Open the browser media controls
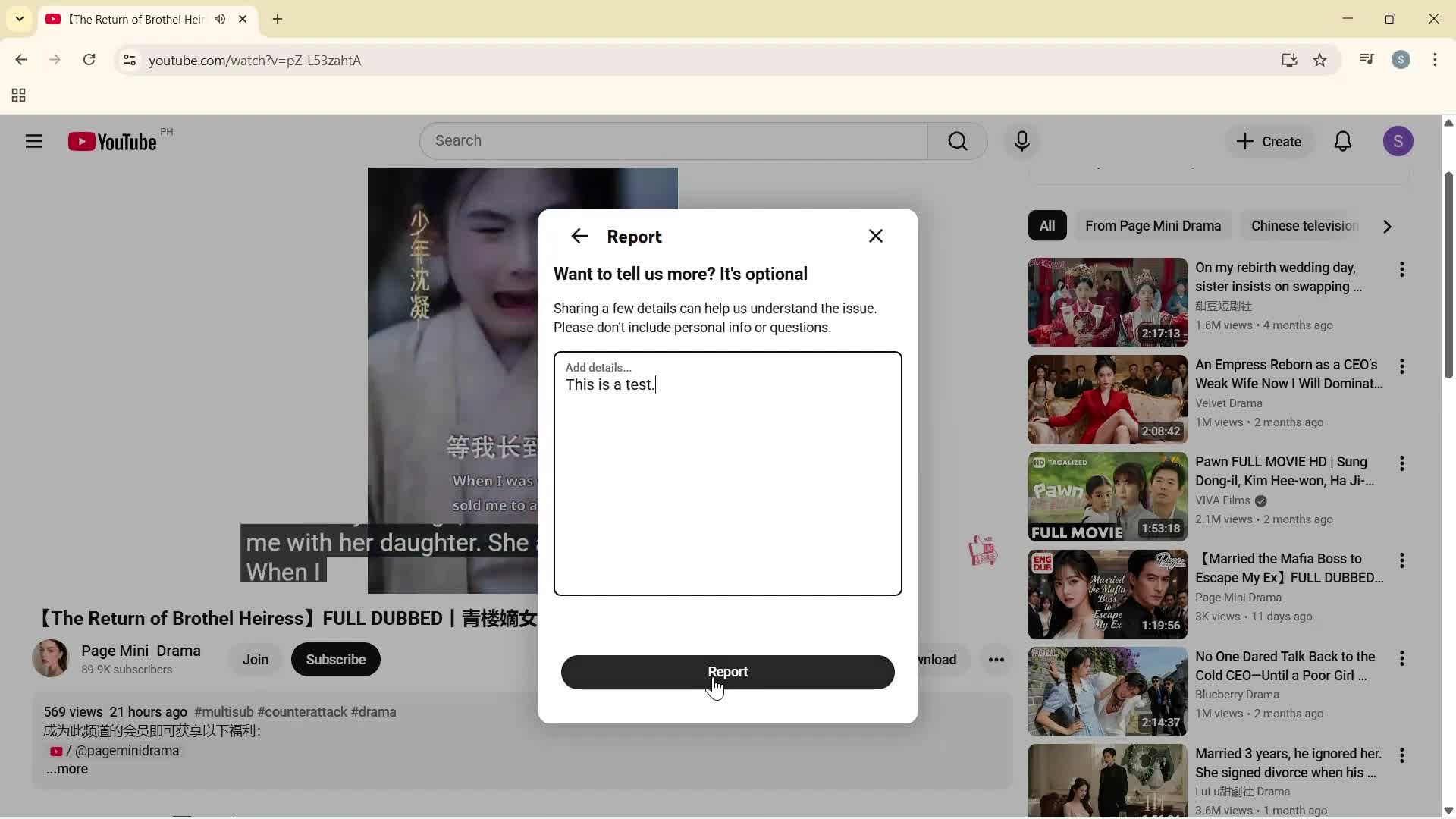Screen dimensions: 1456x819 click(x=1367, y=60)
